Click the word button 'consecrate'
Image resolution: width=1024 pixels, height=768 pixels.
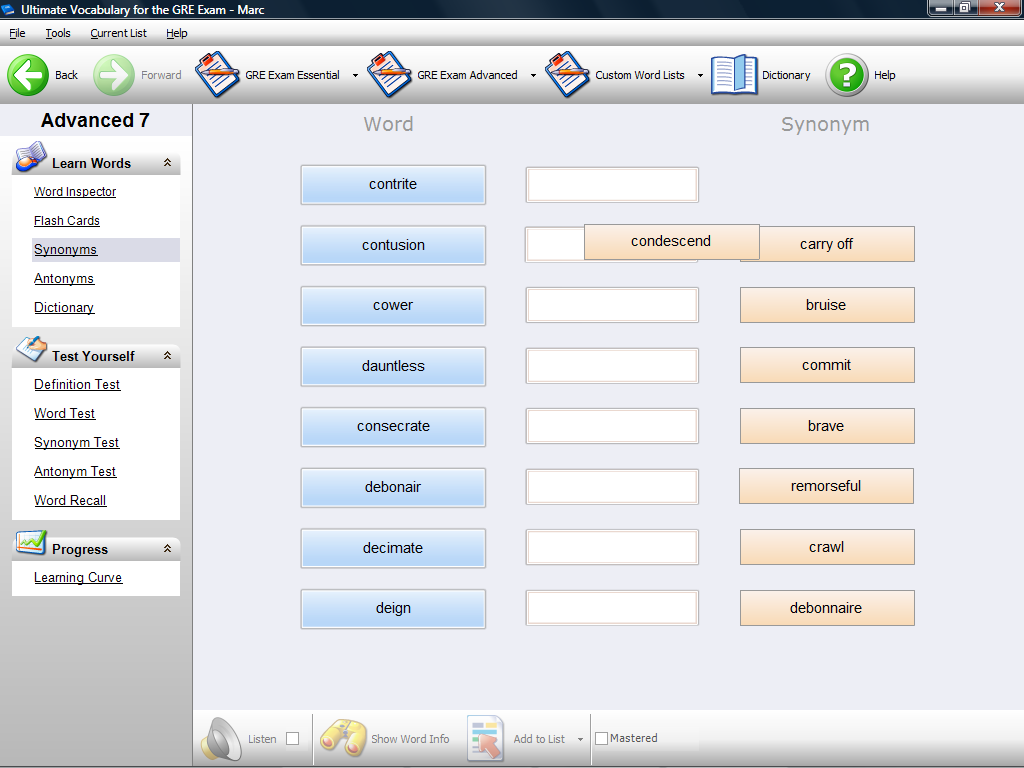[x=393, y=426]
